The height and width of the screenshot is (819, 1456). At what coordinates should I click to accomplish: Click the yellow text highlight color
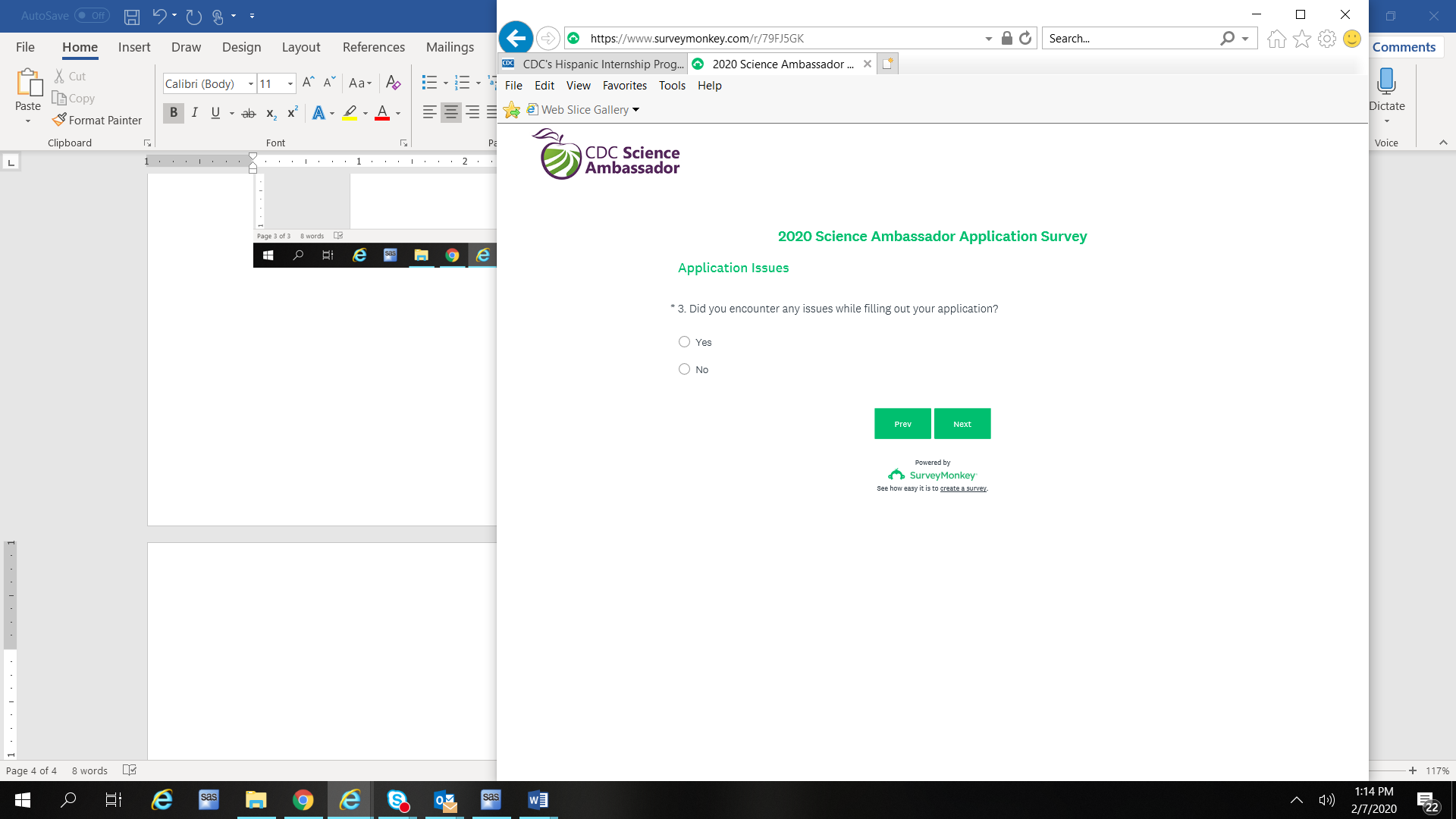coord(350,113)
